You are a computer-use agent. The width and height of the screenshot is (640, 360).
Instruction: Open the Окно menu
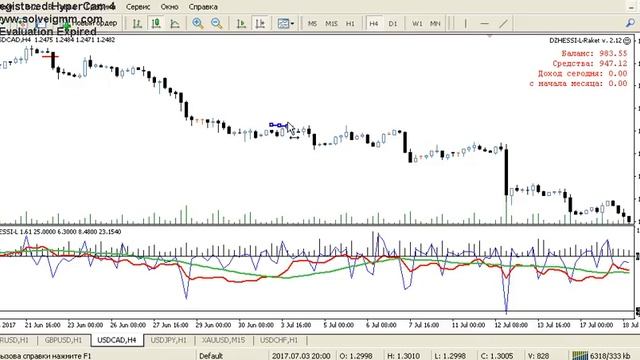point(169,7)
